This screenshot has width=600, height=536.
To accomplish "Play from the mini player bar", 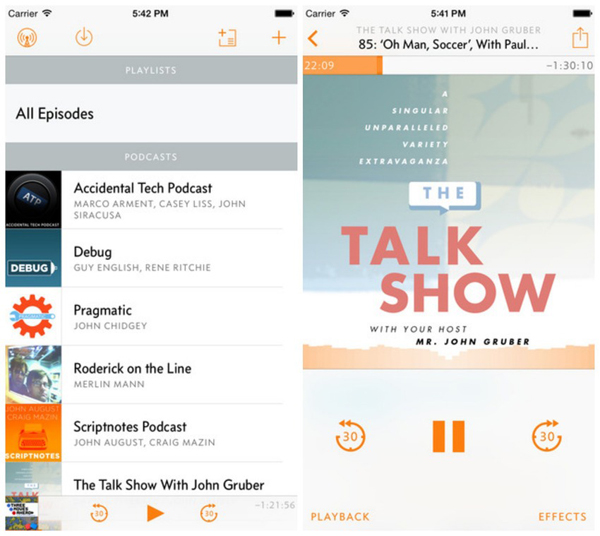I will pyautogui.click(x=155, y=513).
